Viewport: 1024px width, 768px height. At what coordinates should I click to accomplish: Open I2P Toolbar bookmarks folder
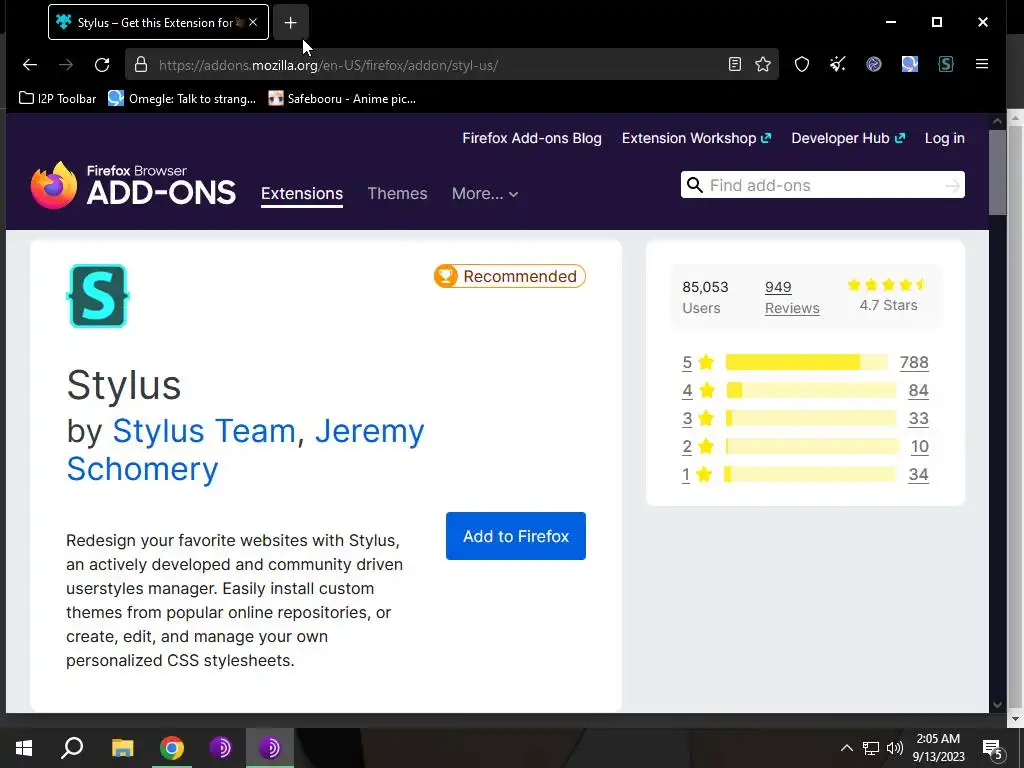click(x=57, y=99)
